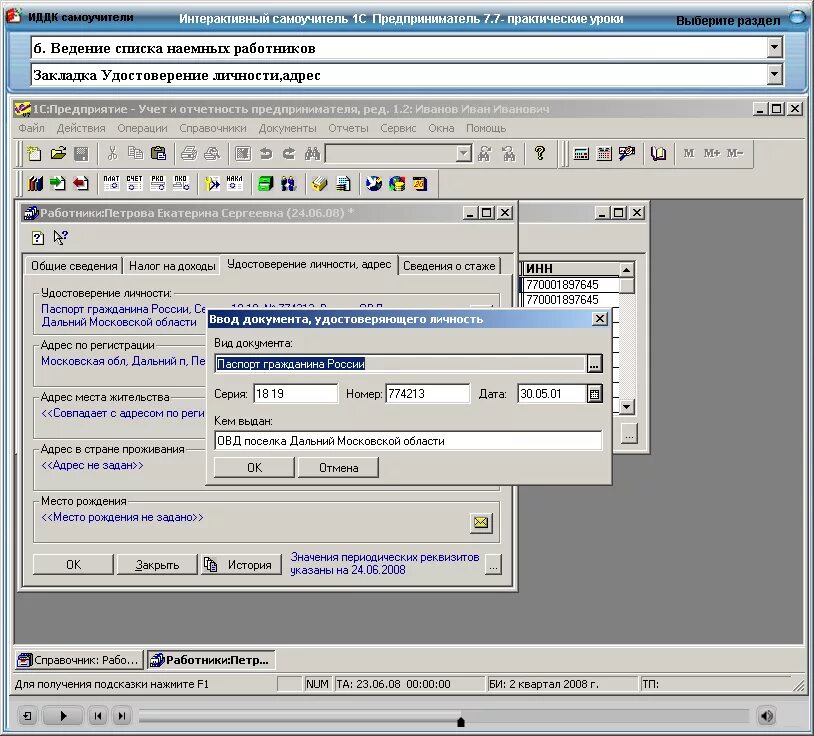The image size is (814, 736).
Task: Open the Файл menu
Action: click(31, 128)
